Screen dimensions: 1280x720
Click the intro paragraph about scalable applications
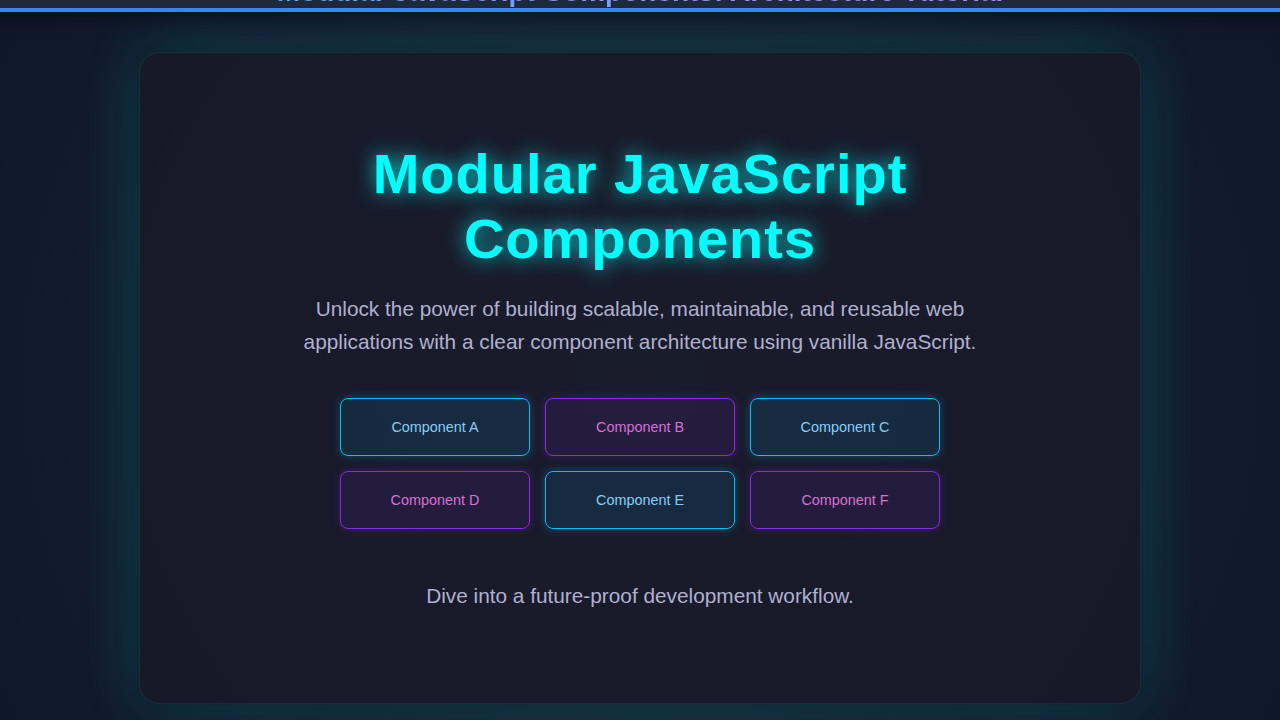[639, 325]
